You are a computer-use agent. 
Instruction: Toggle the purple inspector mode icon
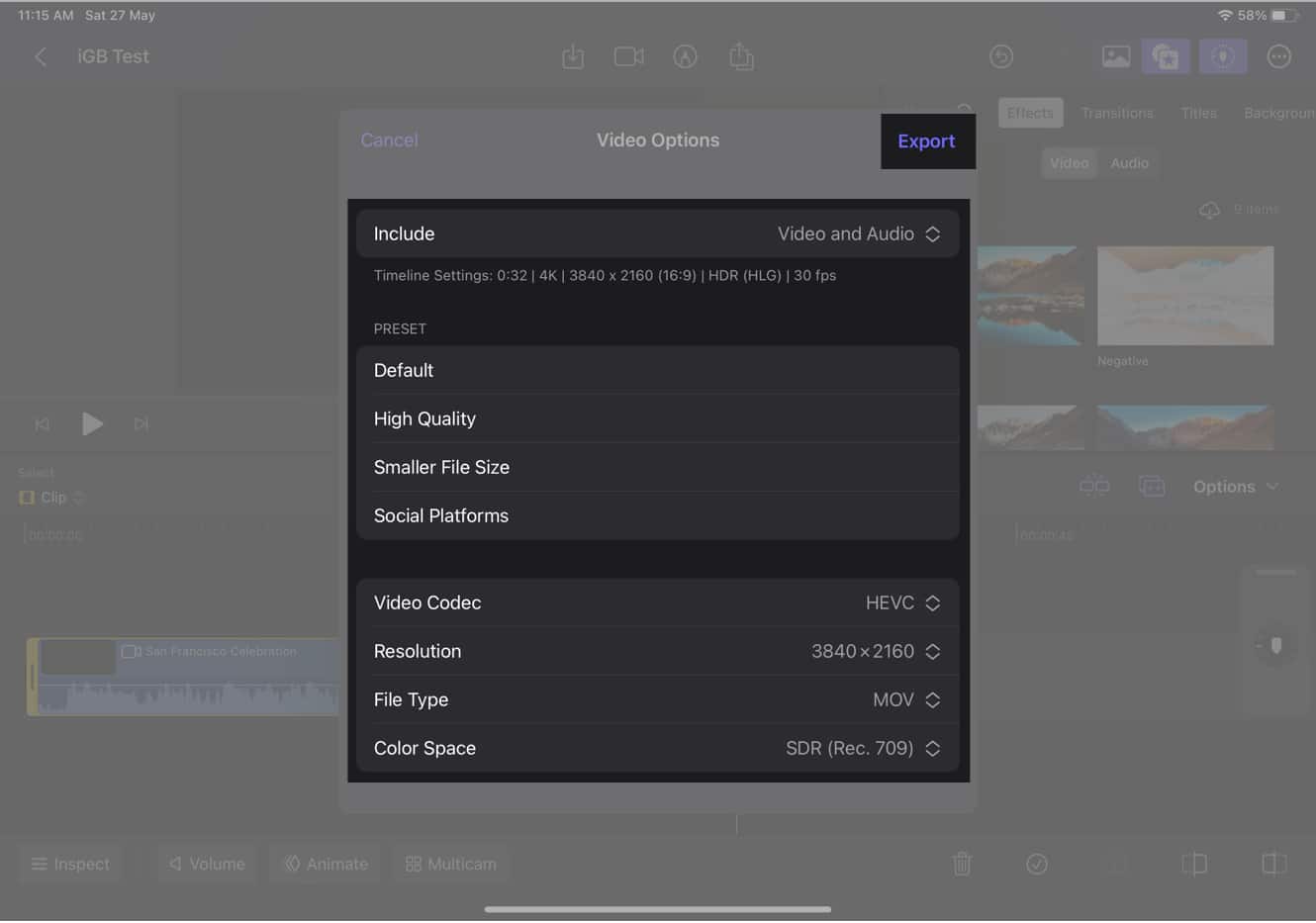tap(1223, 56)
